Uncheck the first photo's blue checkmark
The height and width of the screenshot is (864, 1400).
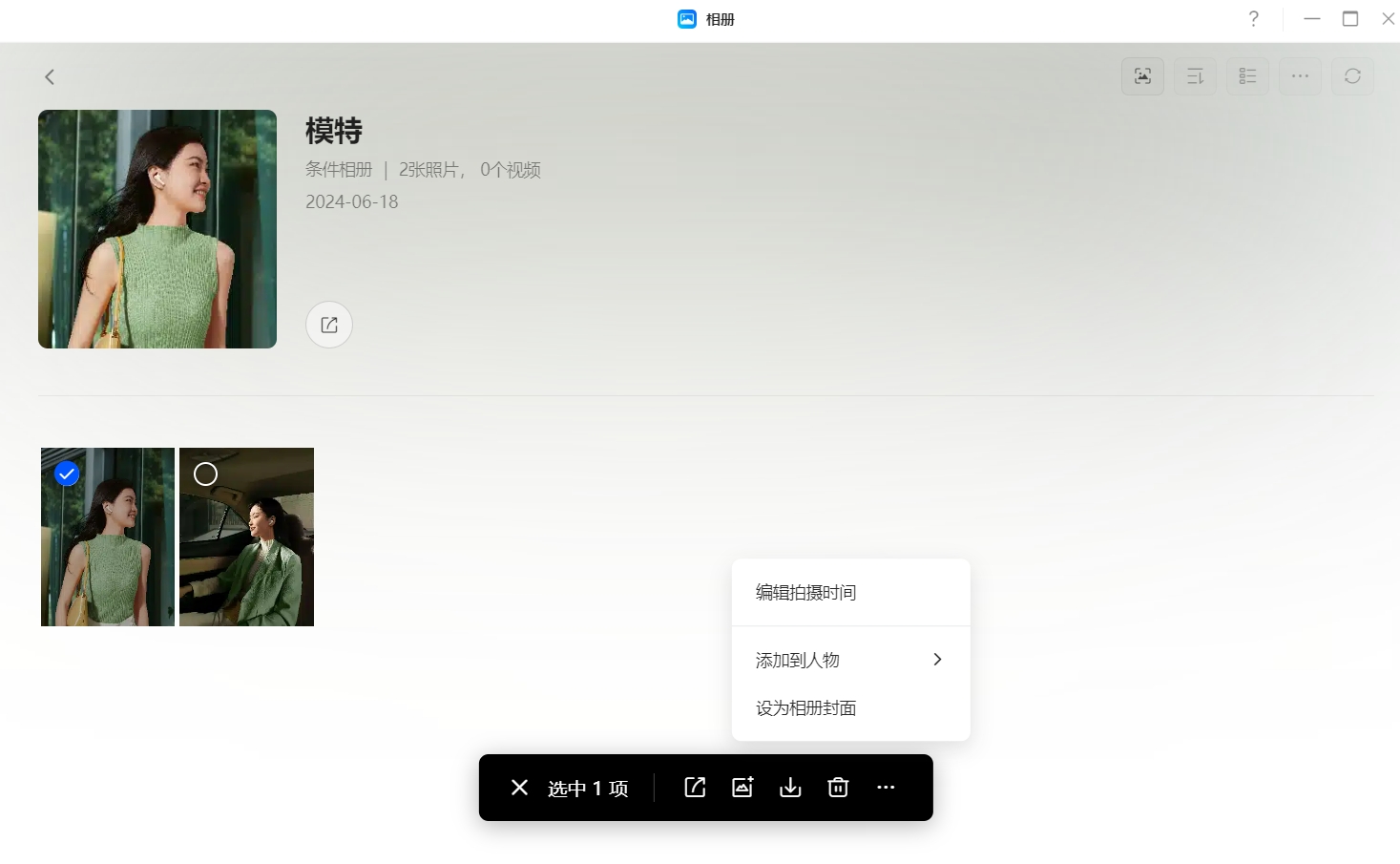[67, 474]
